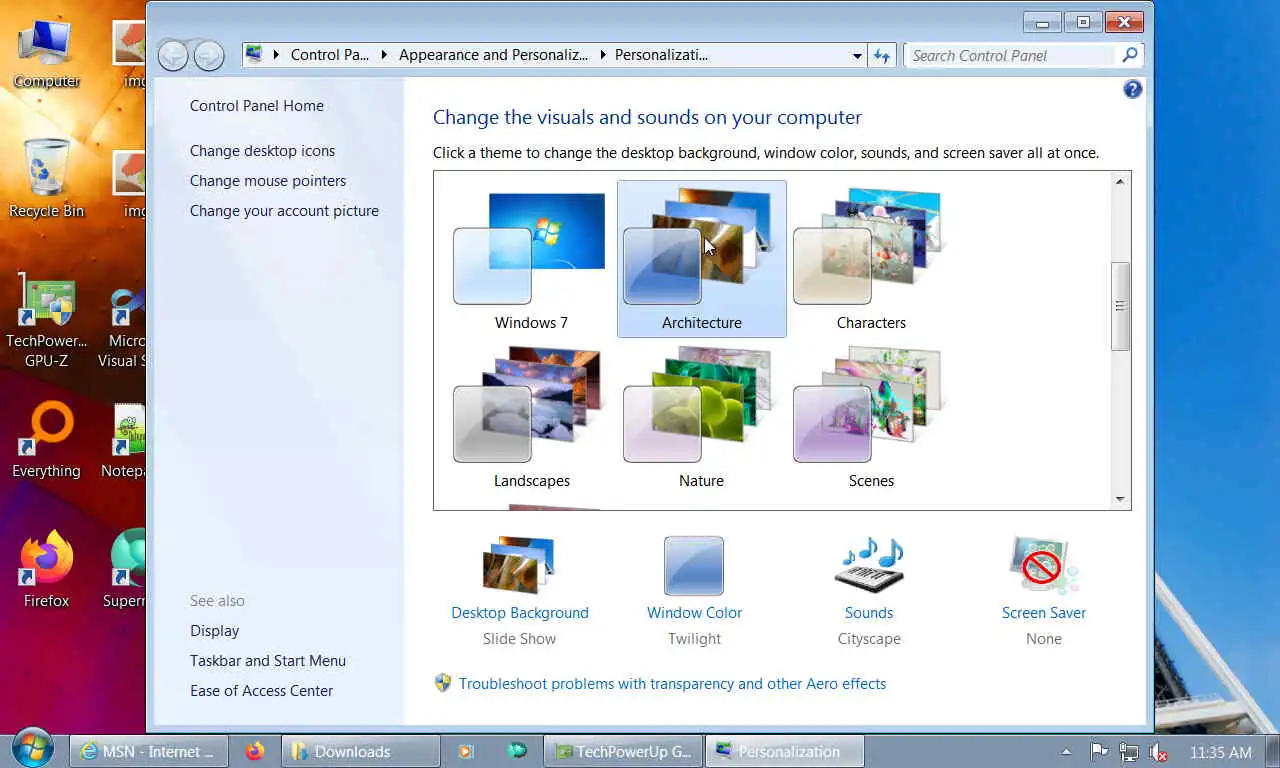Open the Windows Start button
The width and height of the screenshot is (1280, 768).
tap(33, 748)
